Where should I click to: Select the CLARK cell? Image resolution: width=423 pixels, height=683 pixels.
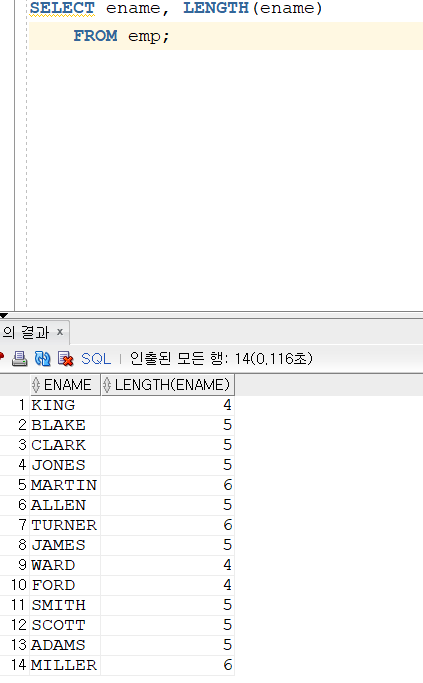[x=65, y=445]
